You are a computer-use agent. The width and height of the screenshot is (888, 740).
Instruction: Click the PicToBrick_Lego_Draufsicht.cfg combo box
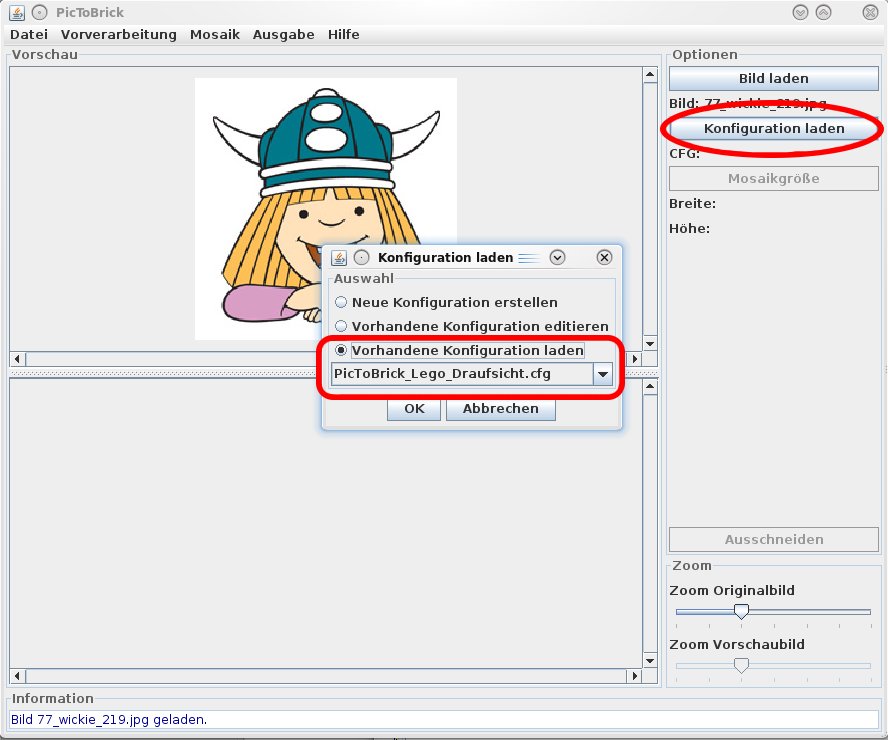(472, 374)
